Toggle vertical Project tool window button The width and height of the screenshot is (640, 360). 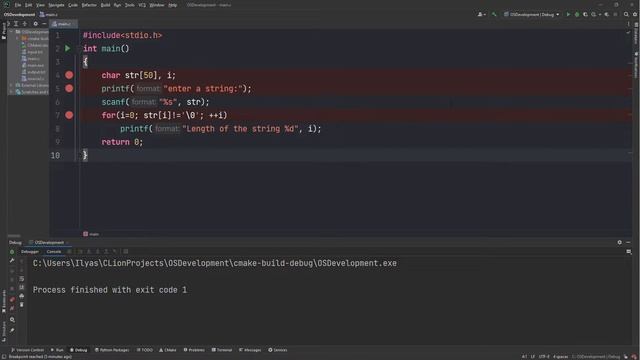(4, 31)
